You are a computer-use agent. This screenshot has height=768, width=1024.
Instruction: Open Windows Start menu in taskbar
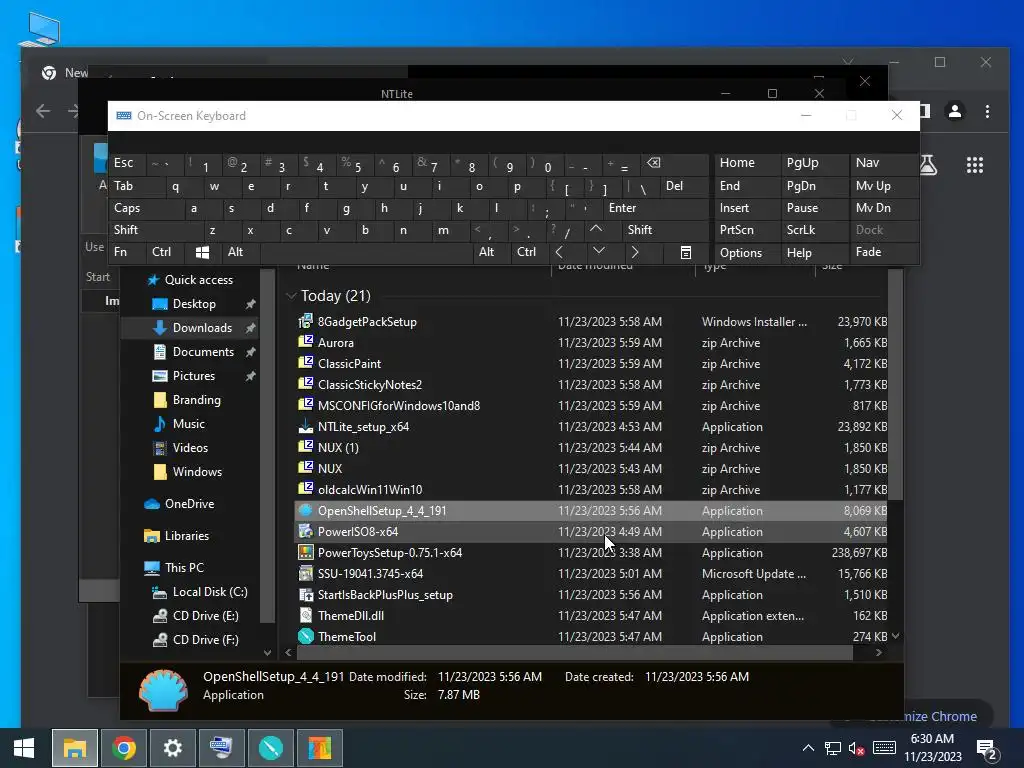coord(24,748)
